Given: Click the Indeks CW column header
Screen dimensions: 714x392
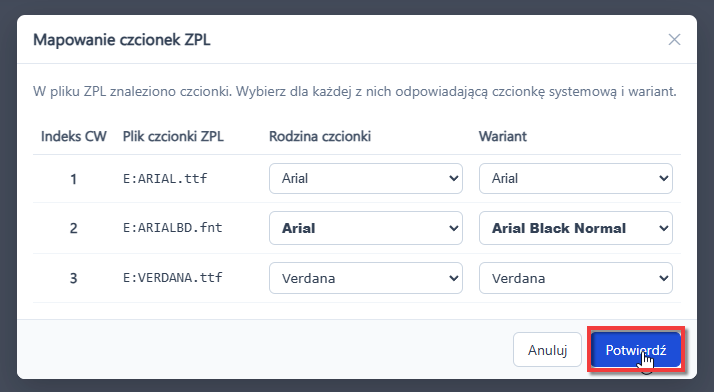Looking at the screenshot, I should coord(73,136).
